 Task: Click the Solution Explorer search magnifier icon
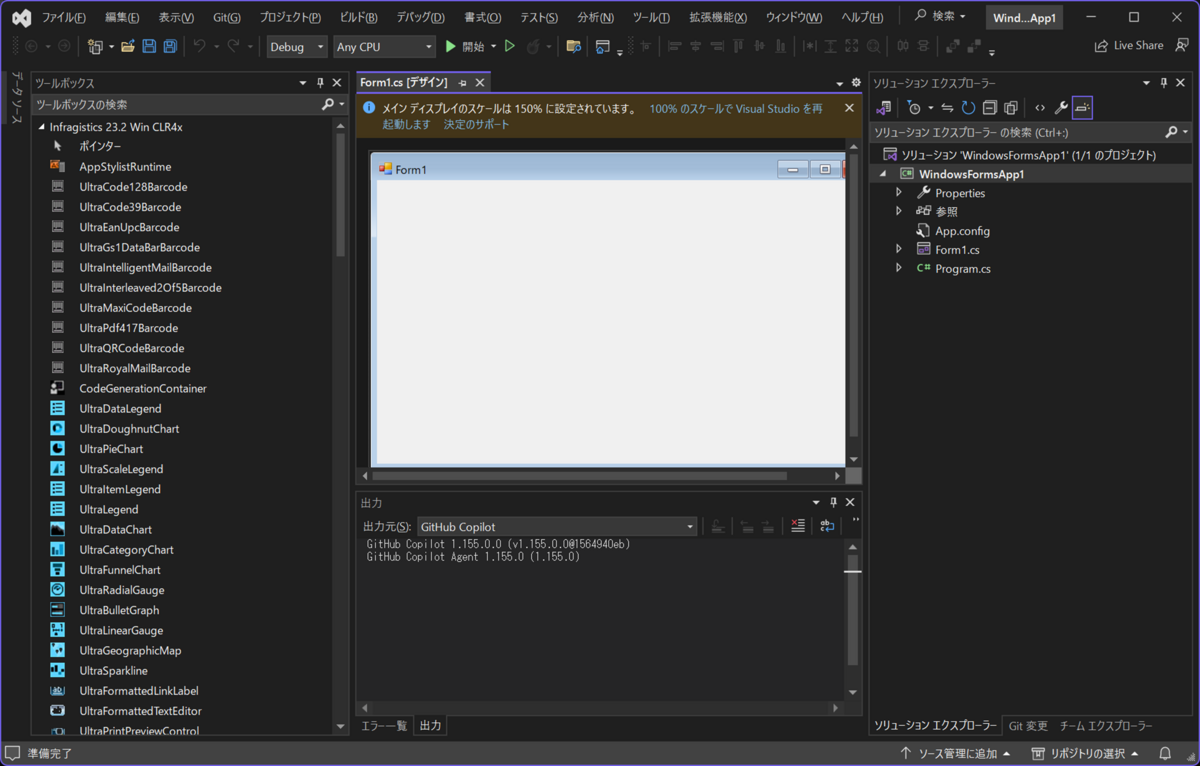[1172, 132]
